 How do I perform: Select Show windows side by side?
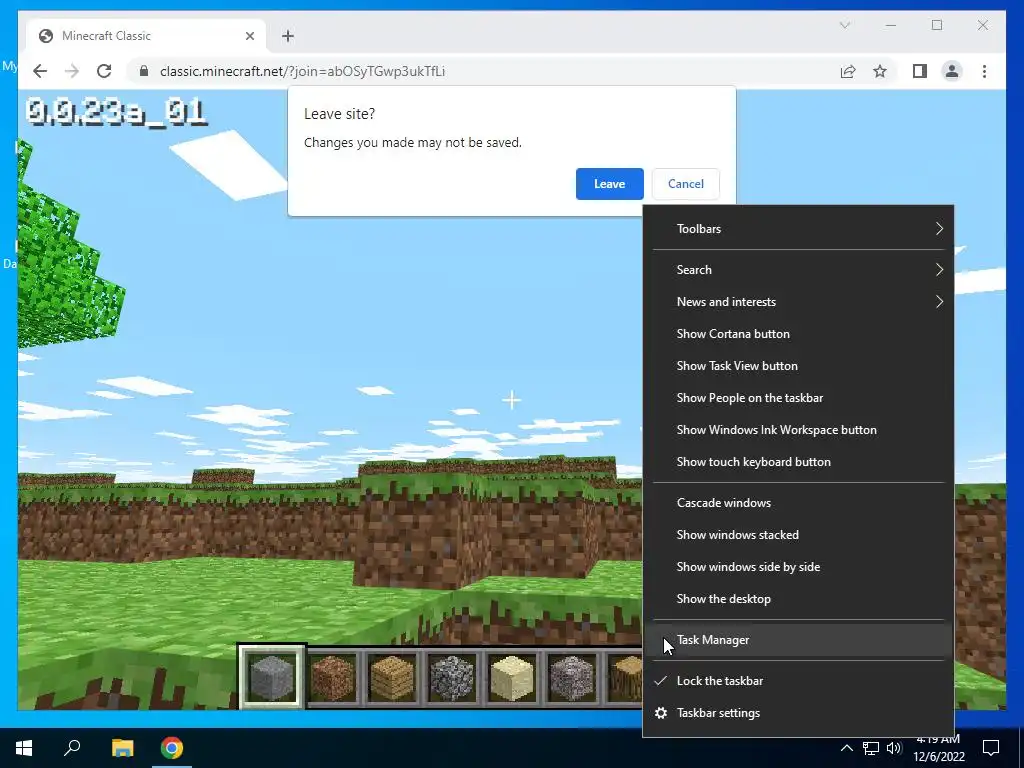pyautogui.click(x=799, y=567)
